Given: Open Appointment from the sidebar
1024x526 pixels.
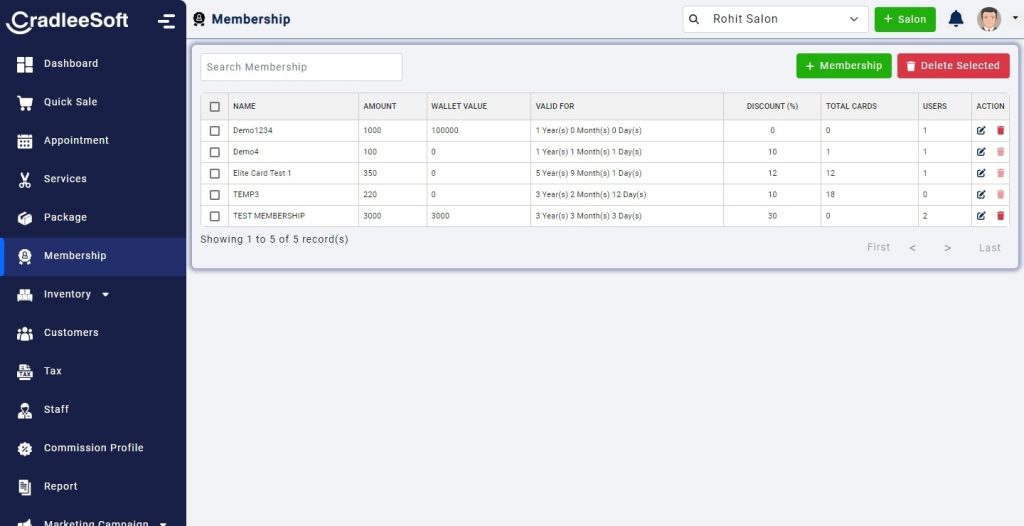Looking at the screenshot, I should (x=75, y=141).
